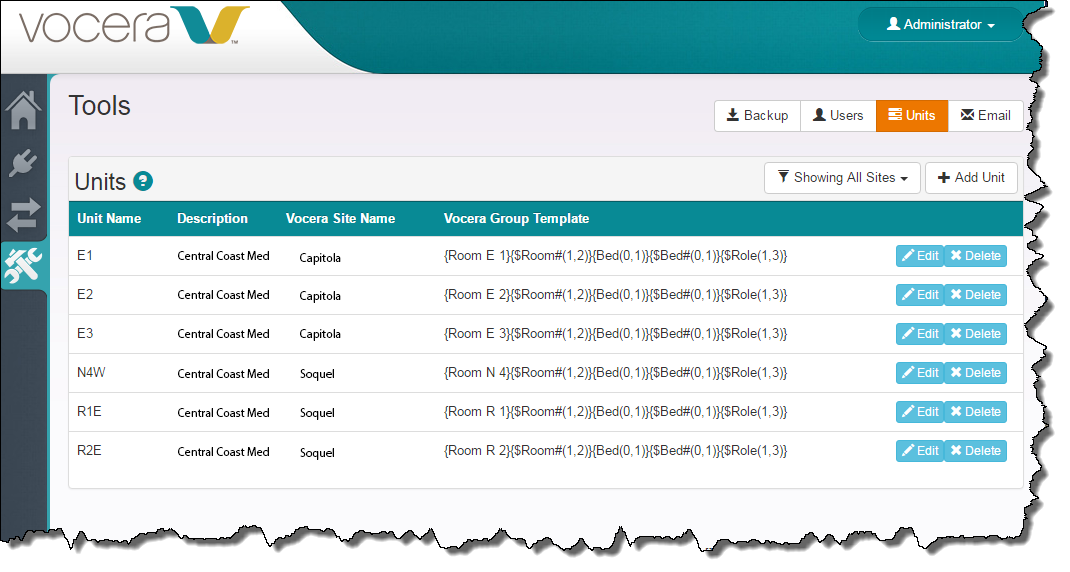Click the Unit Name column header
This screenshot has height=572, width=1070.
pos(109,218)
